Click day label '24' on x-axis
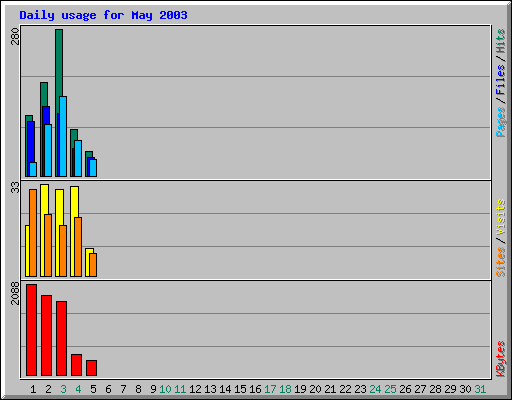Screen dimensions: 512x400 point(375,389)
